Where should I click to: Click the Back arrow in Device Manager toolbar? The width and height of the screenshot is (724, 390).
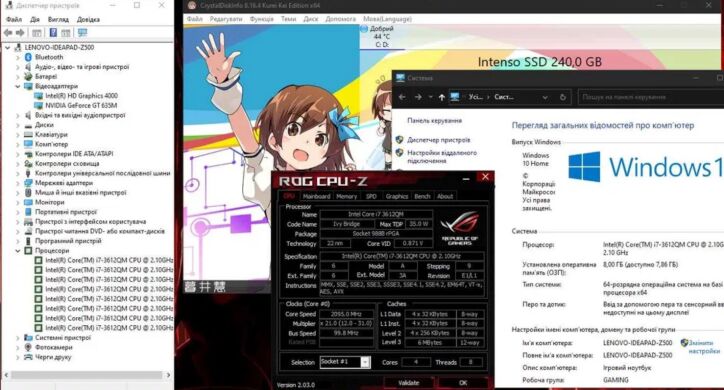(x=8, y=33)
